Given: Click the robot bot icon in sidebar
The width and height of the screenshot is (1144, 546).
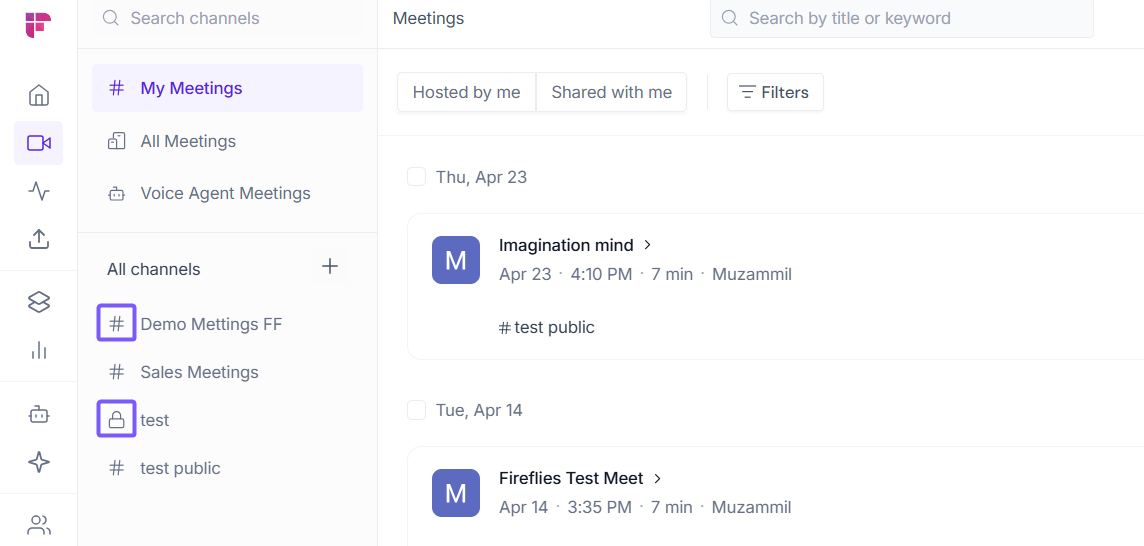Looking at the screenshot, I should 39,414.
